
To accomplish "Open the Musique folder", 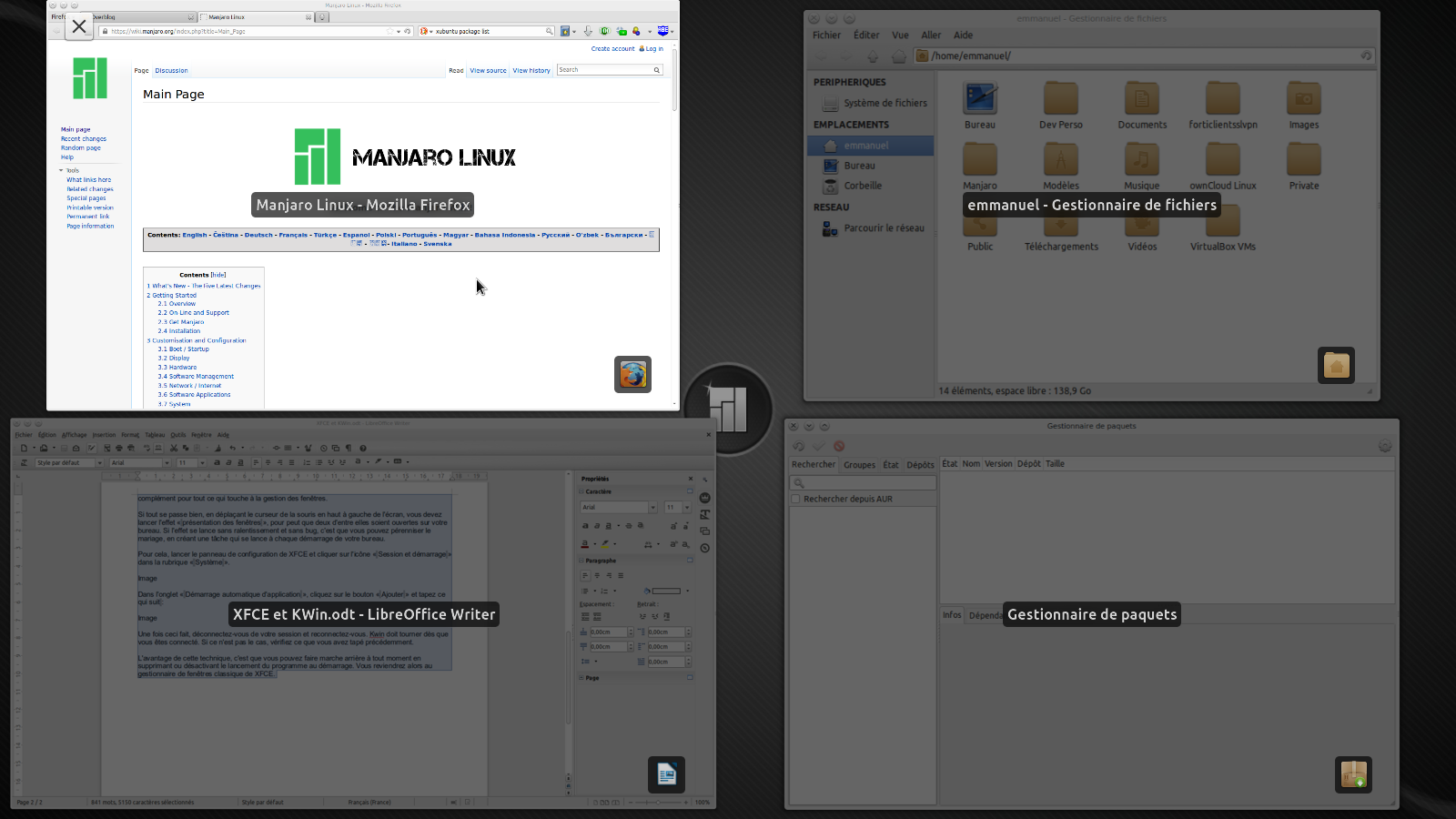I will [x=1141, y=162].
